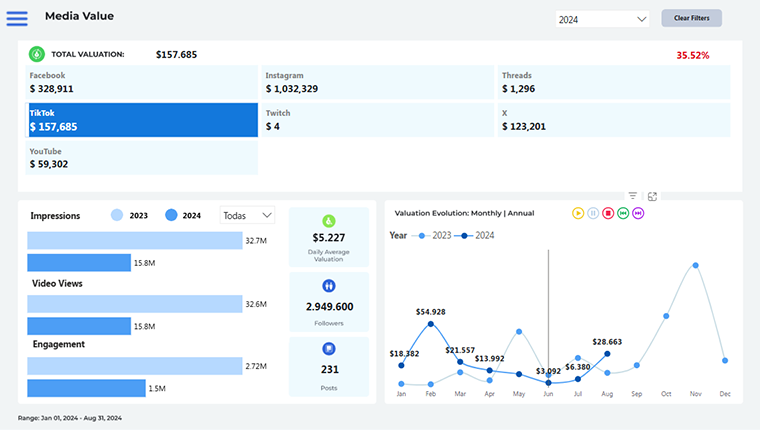Click the May 2023 data point

pos(519,332)
